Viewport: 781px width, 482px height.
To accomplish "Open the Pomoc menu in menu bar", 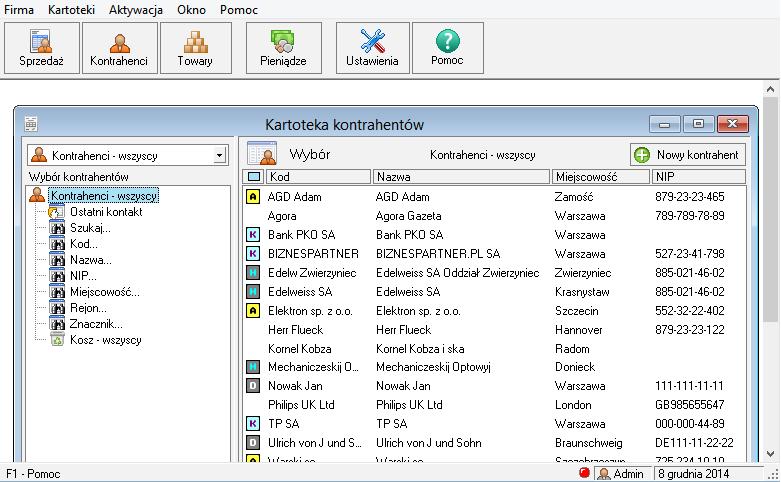I will click(x=239, y=9).
